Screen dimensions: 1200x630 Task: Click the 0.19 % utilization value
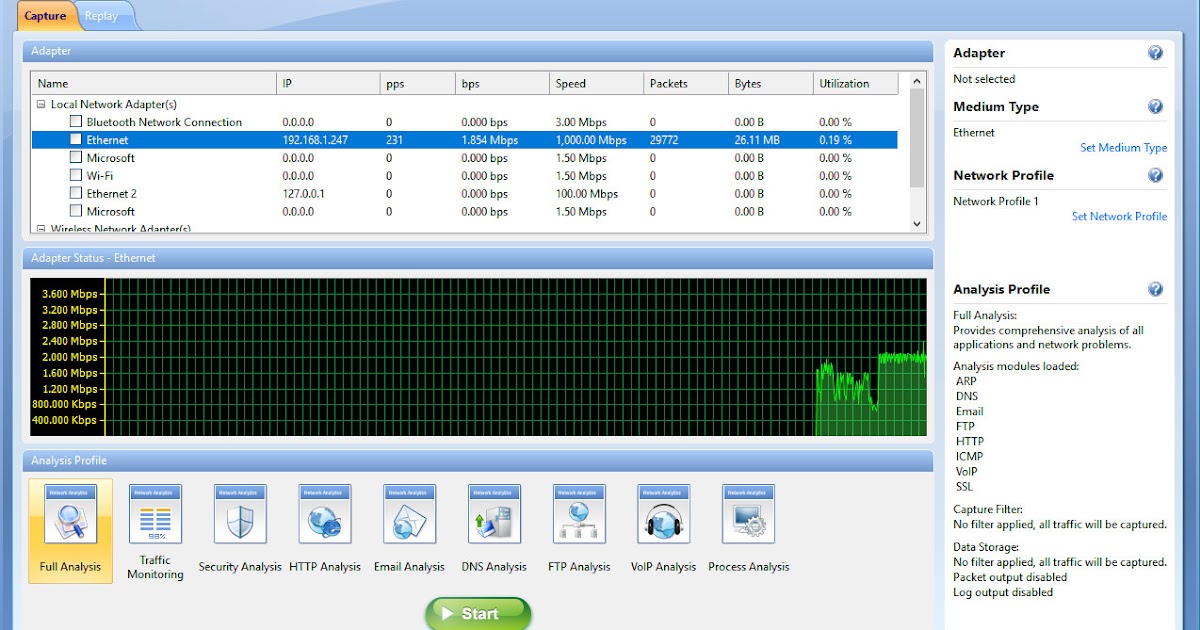835,140
